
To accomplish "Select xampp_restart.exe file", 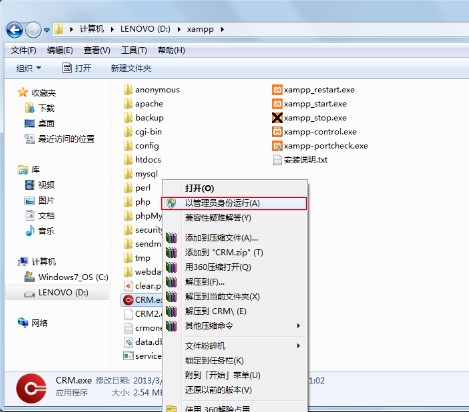I will (313, 90).
